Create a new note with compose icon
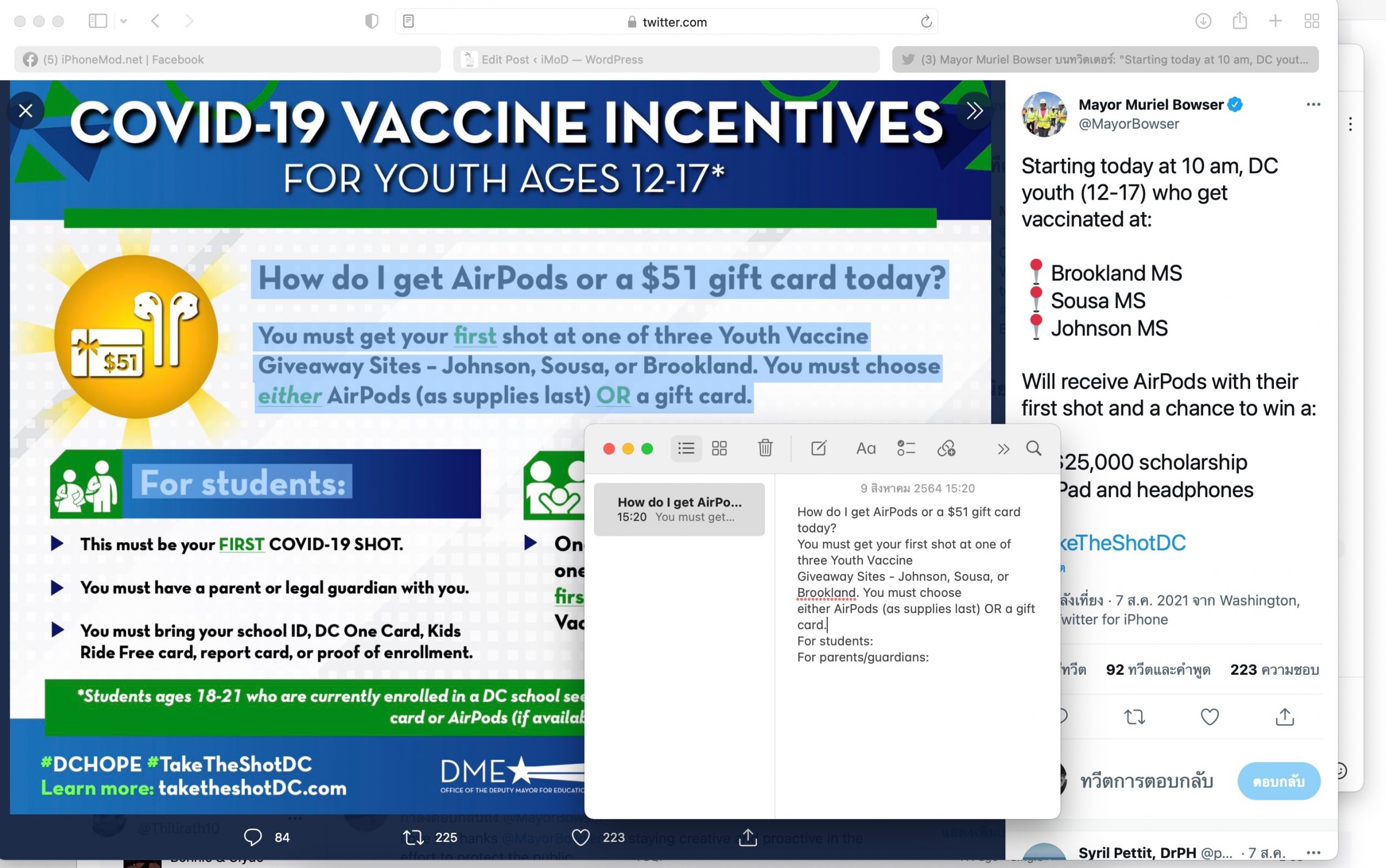Screen dimensions: 1386x868 [x=818, y=449]
